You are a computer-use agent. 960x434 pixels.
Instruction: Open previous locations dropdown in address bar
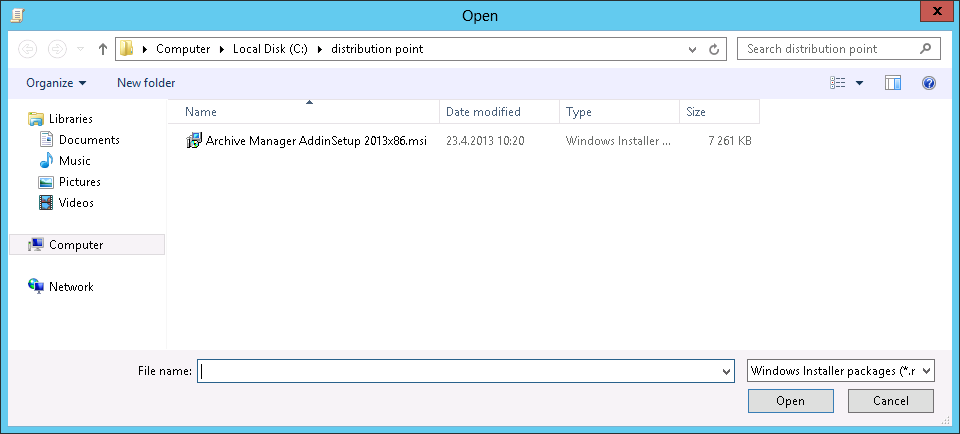pyautogui.click(x=692, y=50)
